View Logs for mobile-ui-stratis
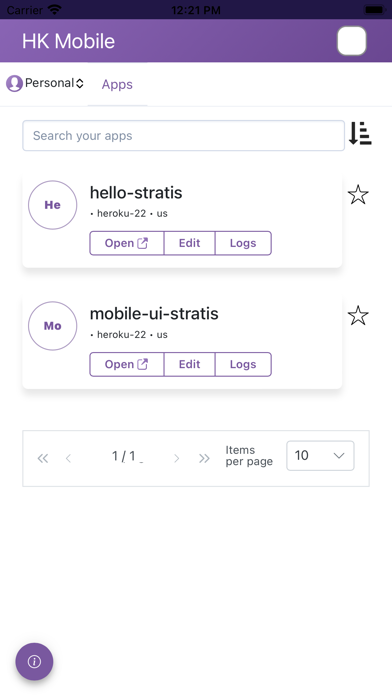The height and width of the screenshot is (696, 392). click(x=243, y=364)
